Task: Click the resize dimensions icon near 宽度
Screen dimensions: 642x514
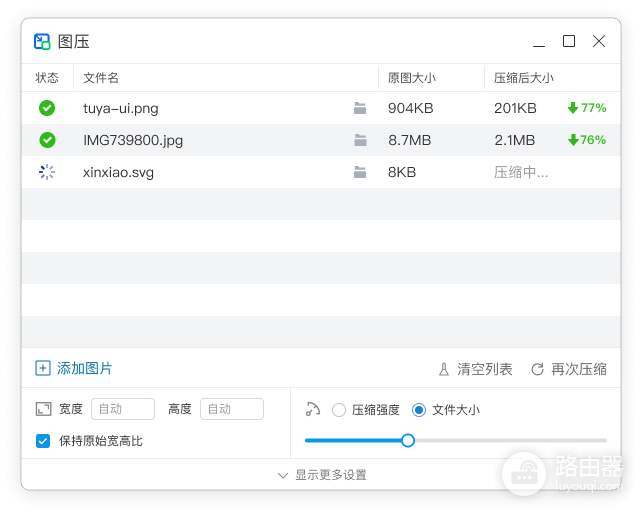Action: click(x=43, y=409)
